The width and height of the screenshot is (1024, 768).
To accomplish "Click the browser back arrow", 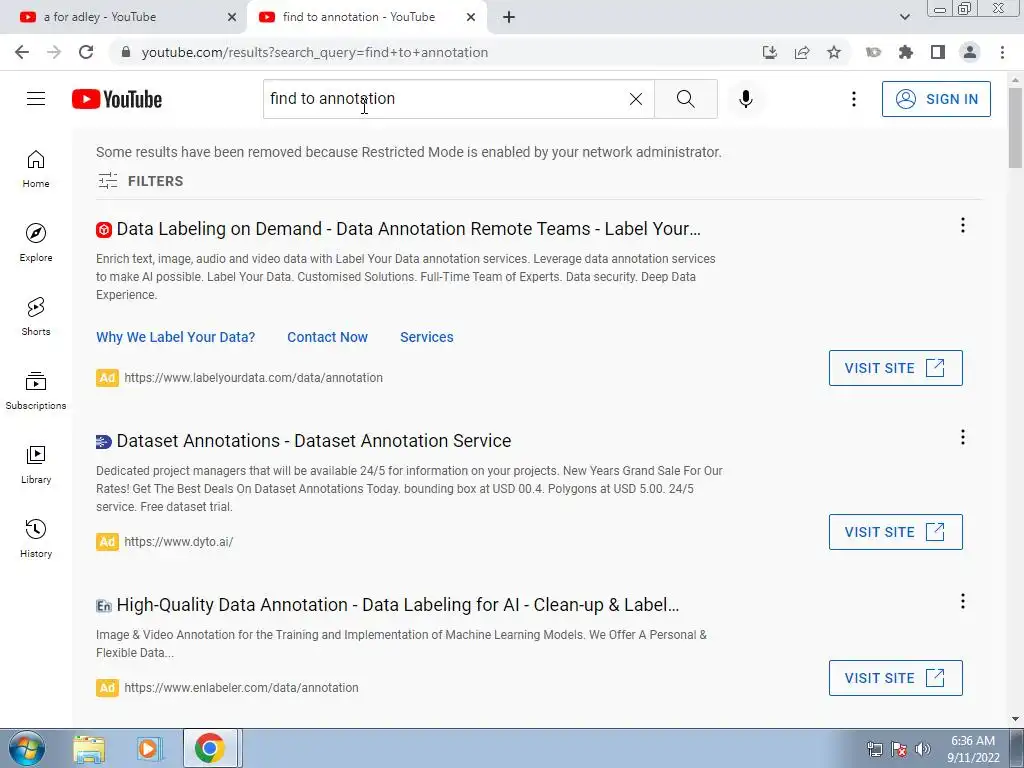I will 22,52.
